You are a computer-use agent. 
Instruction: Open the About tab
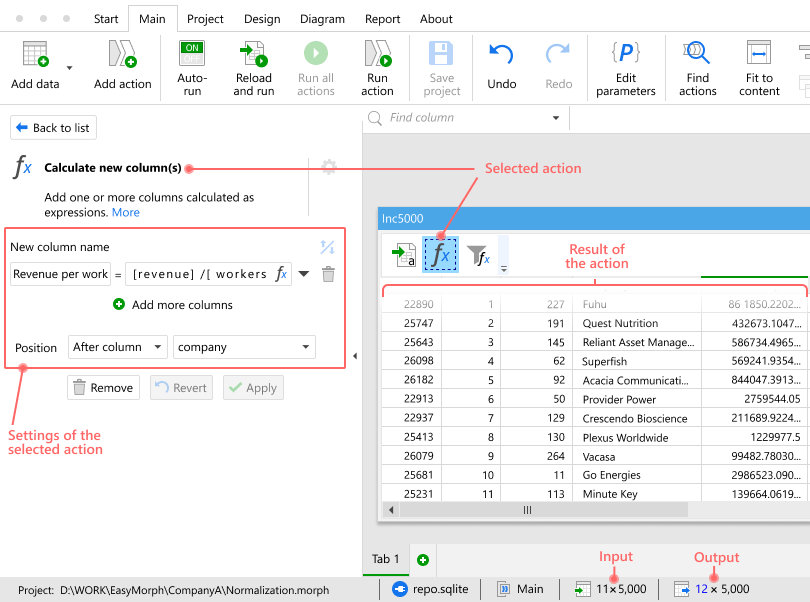coord(436,19)
